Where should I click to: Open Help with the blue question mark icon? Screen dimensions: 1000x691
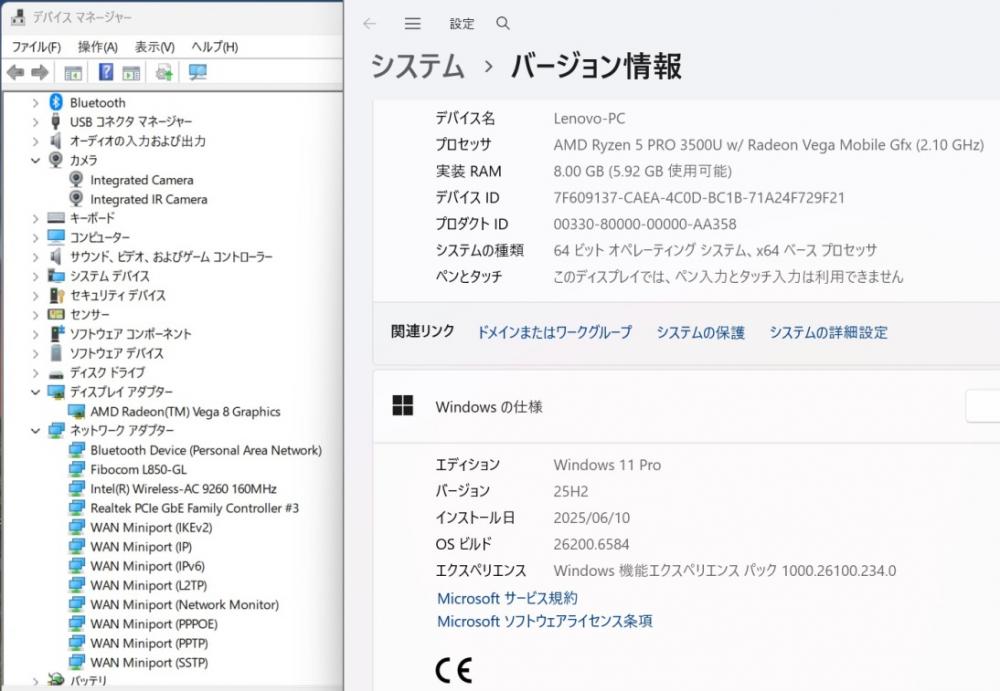point(105,72)
